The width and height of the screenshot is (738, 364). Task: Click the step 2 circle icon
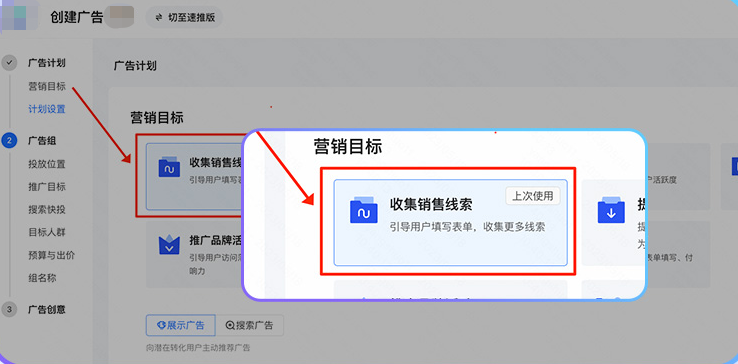(9, 140)
